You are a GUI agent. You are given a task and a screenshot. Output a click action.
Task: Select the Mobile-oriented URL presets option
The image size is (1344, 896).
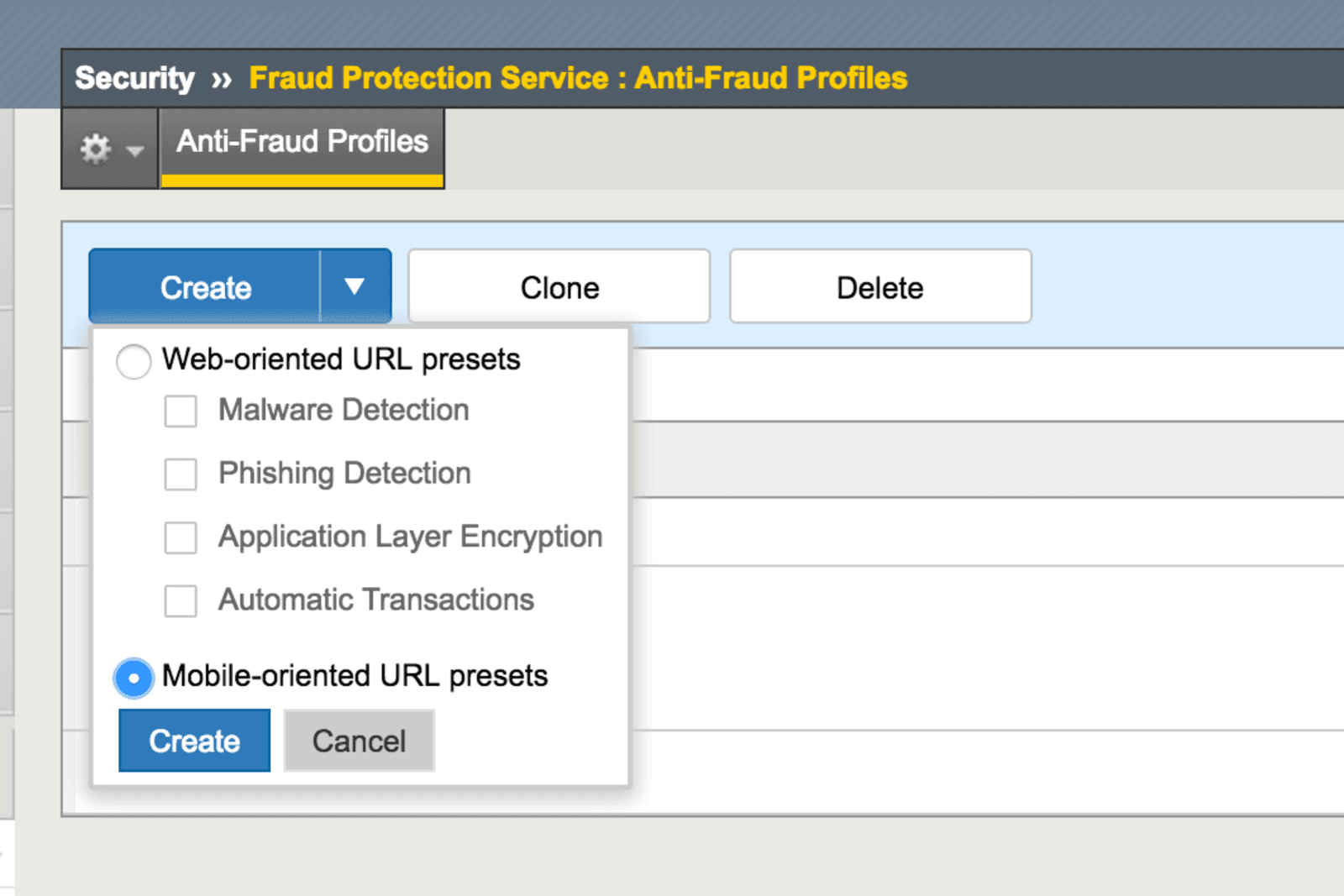coord(133,677)
